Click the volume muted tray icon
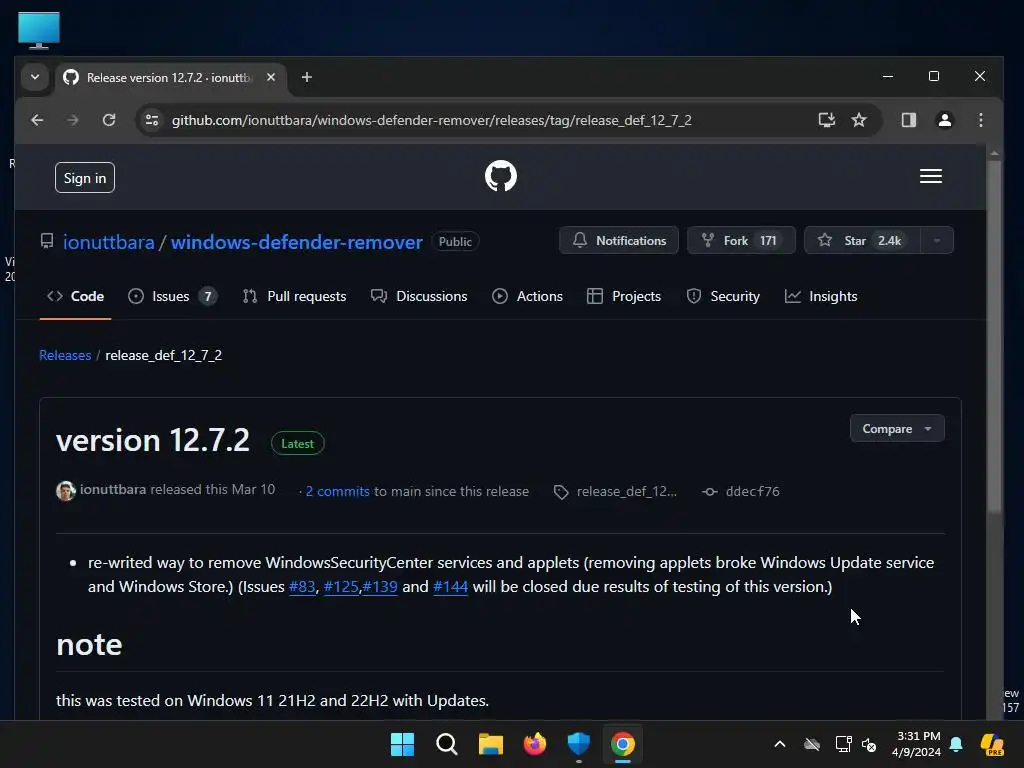Image resolution: width=1024 pixels, height=768 pixels. [869, 744]
